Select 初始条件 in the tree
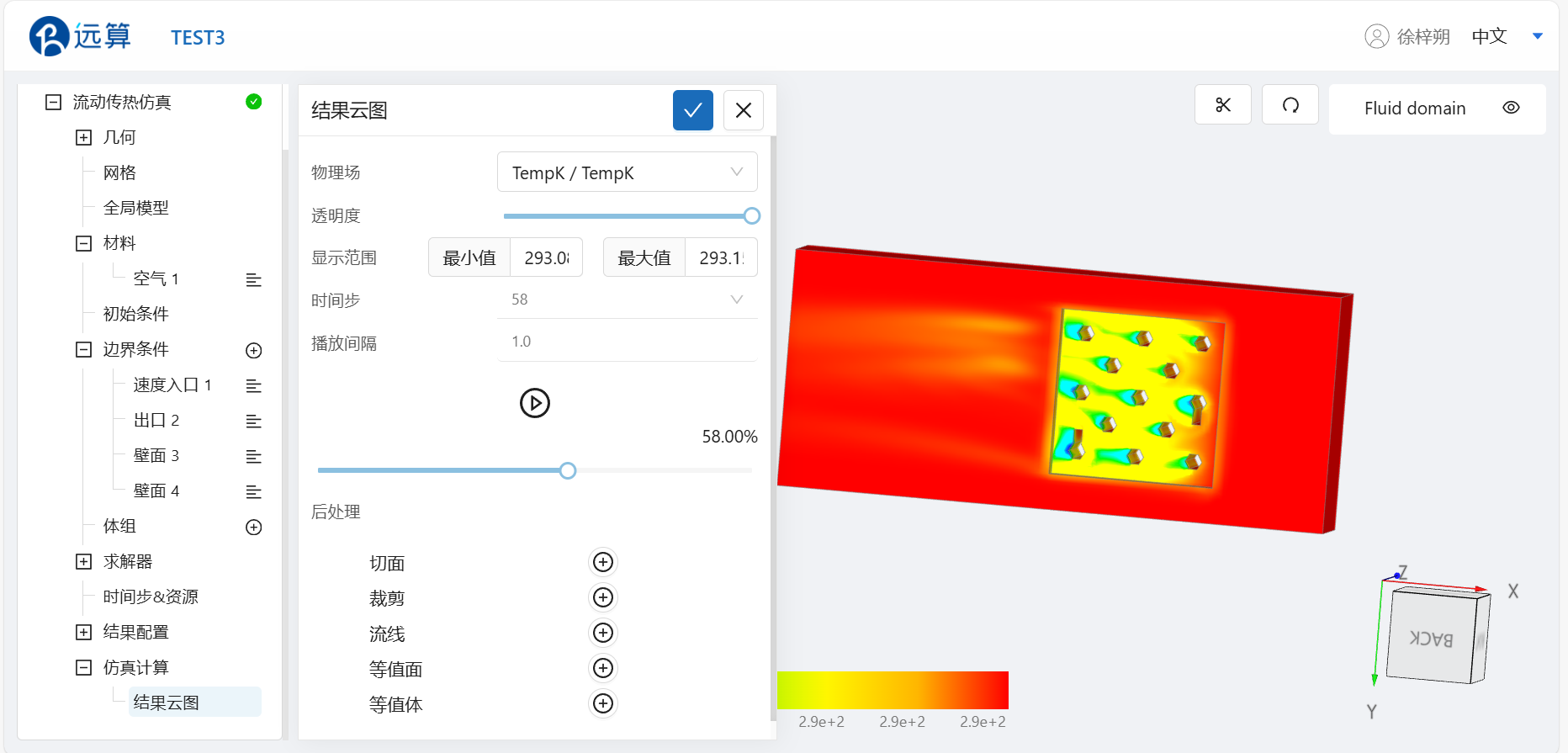 [135, 314]
